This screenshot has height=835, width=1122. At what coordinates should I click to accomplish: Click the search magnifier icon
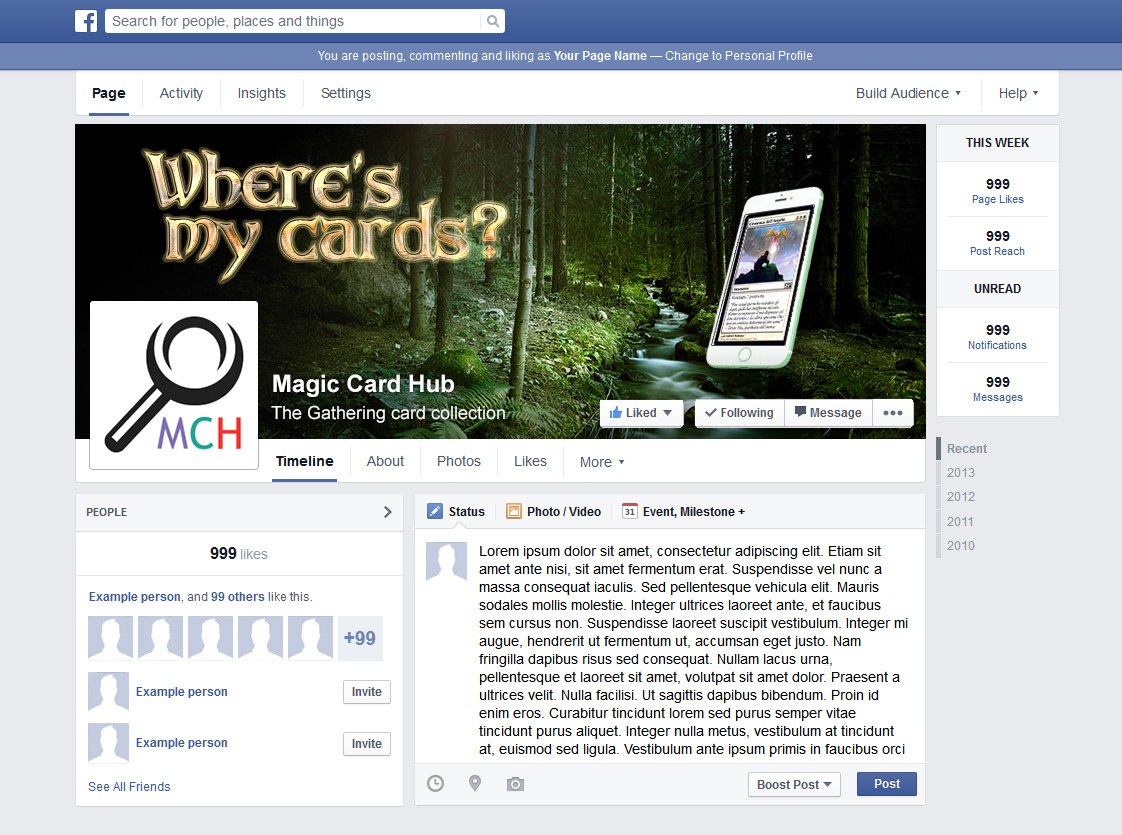[491, 20]
